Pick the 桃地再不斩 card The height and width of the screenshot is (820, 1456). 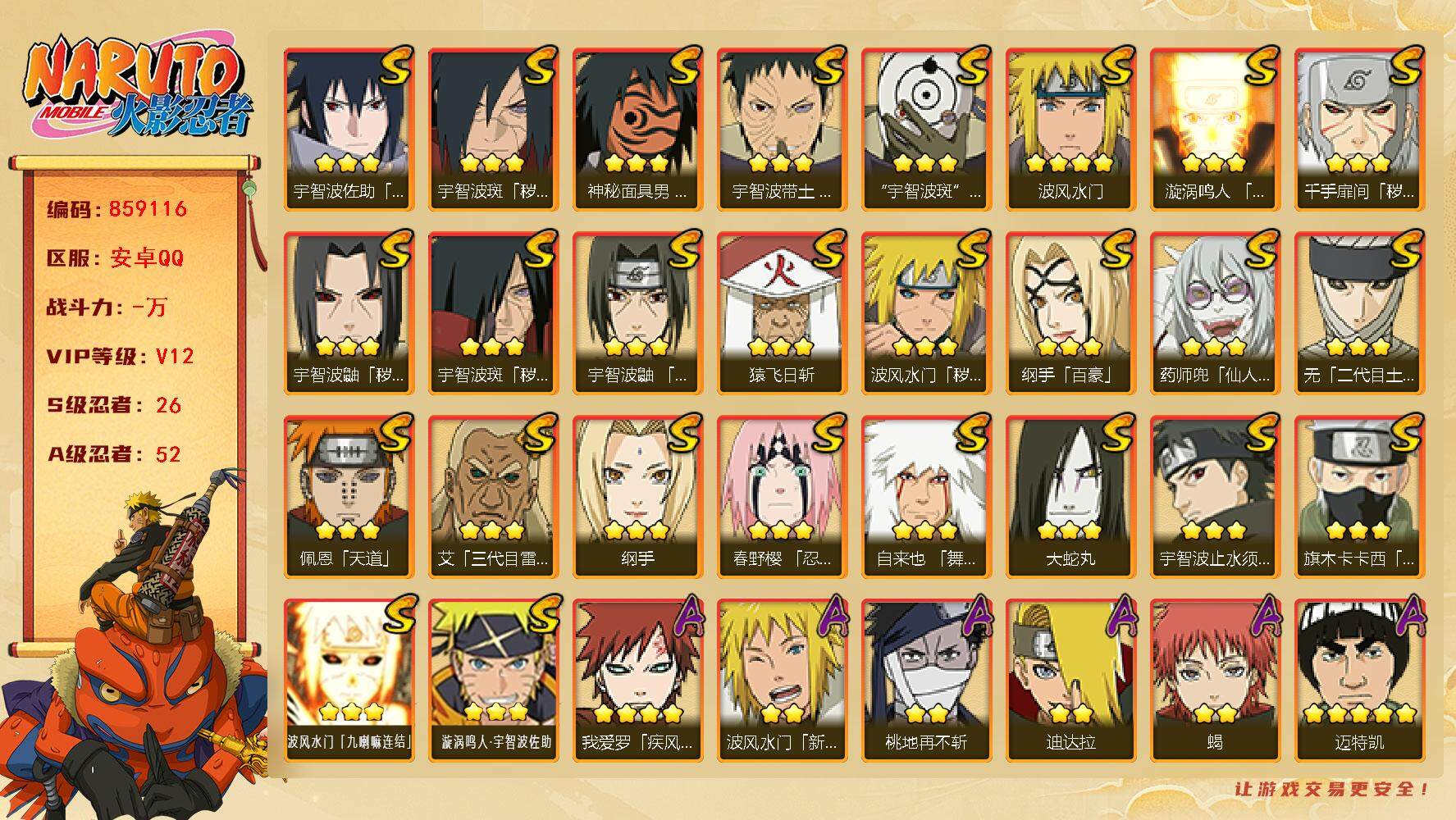click(926, 680)
